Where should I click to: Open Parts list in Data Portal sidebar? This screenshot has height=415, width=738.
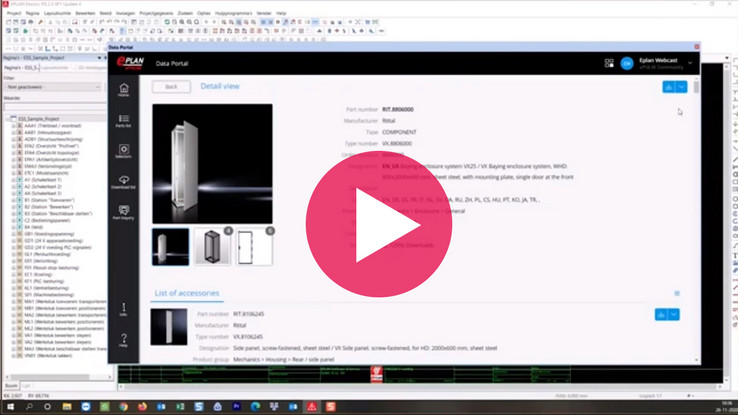(124, 120)
